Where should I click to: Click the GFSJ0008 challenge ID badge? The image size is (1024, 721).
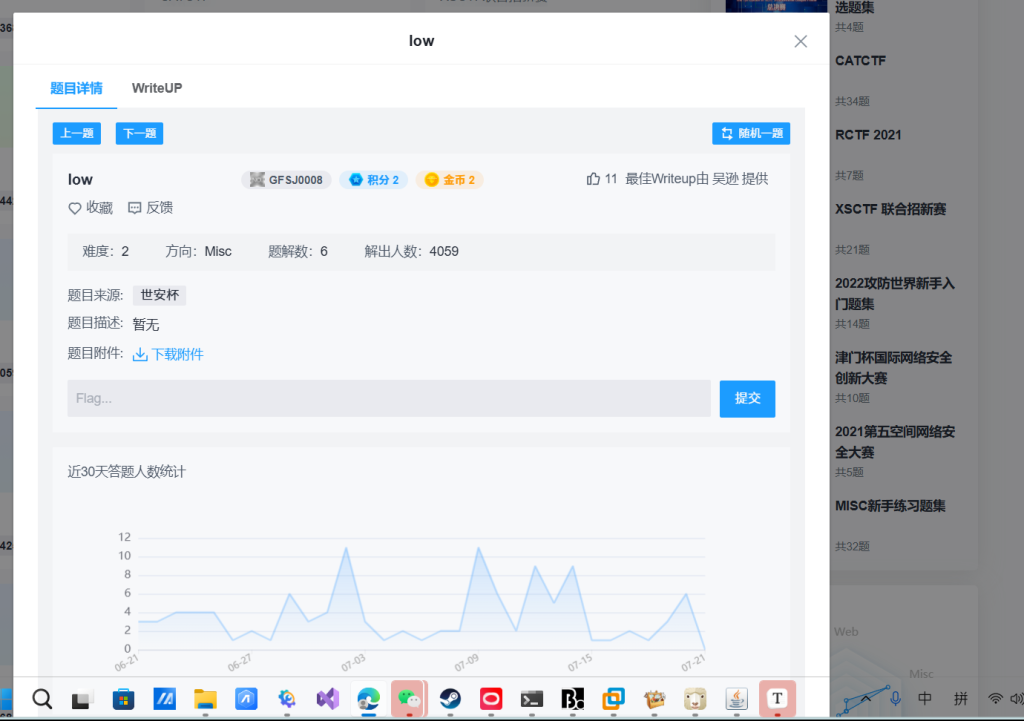[x=286, y=180]
